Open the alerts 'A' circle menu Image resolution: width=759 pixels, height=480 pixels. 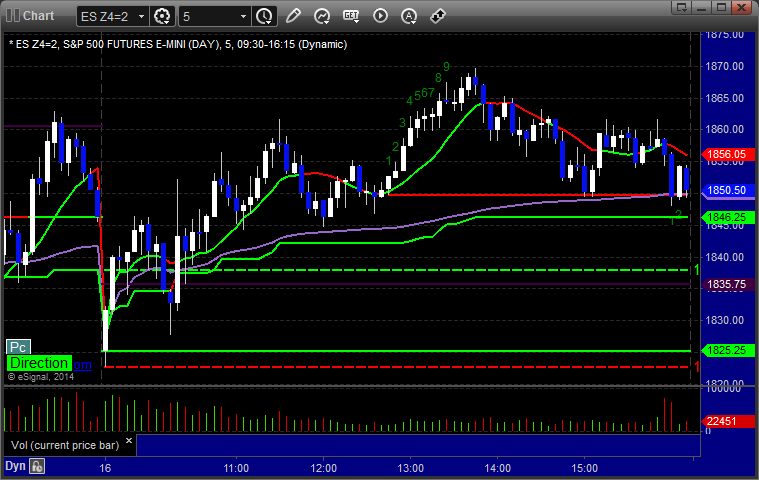point(409,16)
